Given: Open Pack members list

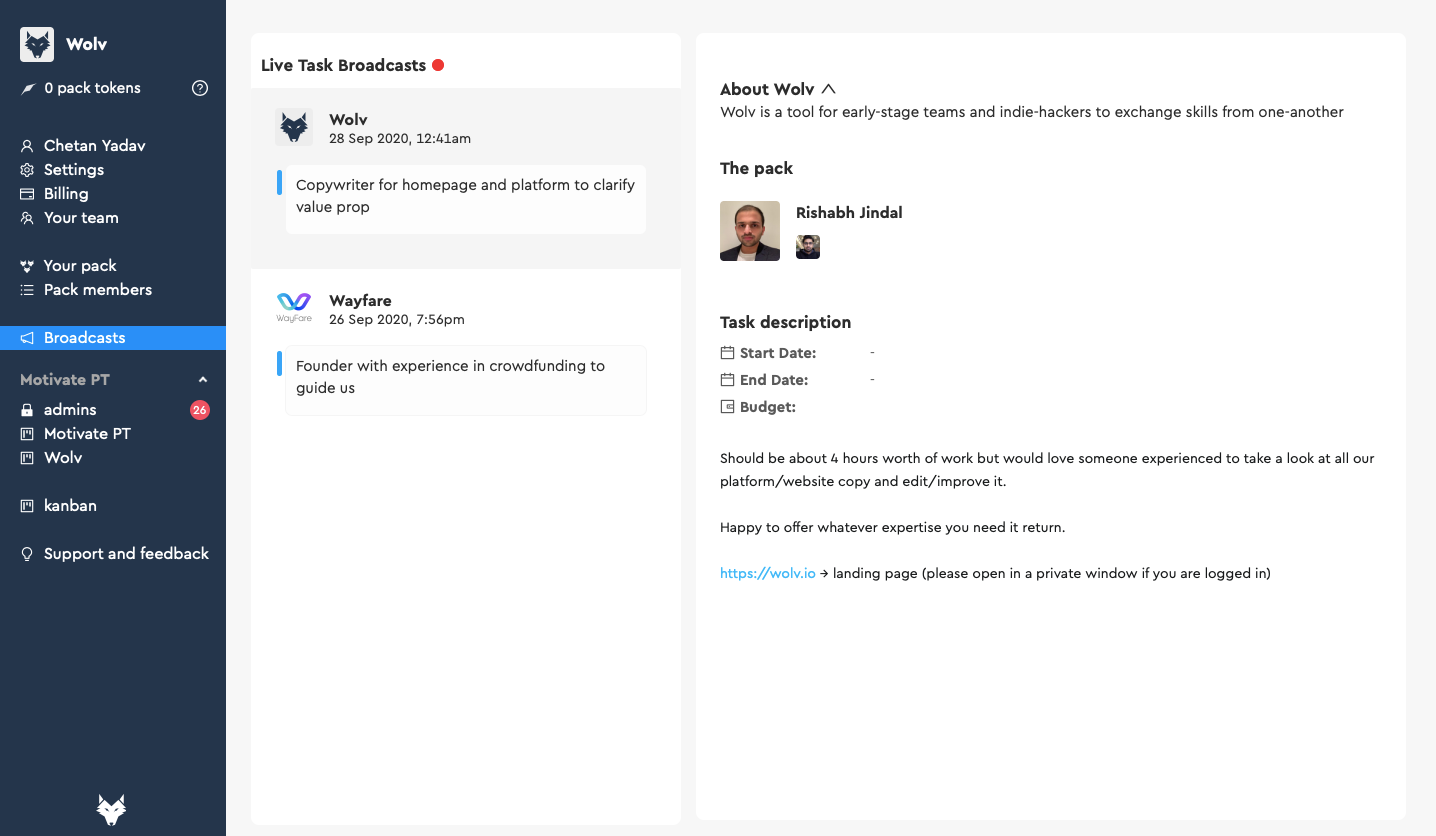Looking at the screenshot, I should point(98,290).
